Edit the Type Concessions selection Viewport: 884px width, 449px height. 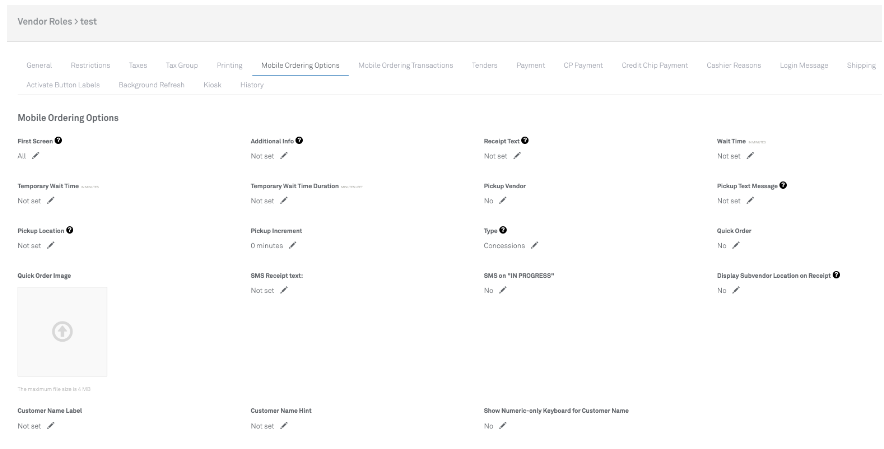pyautogui.click(x=534, y=245)
